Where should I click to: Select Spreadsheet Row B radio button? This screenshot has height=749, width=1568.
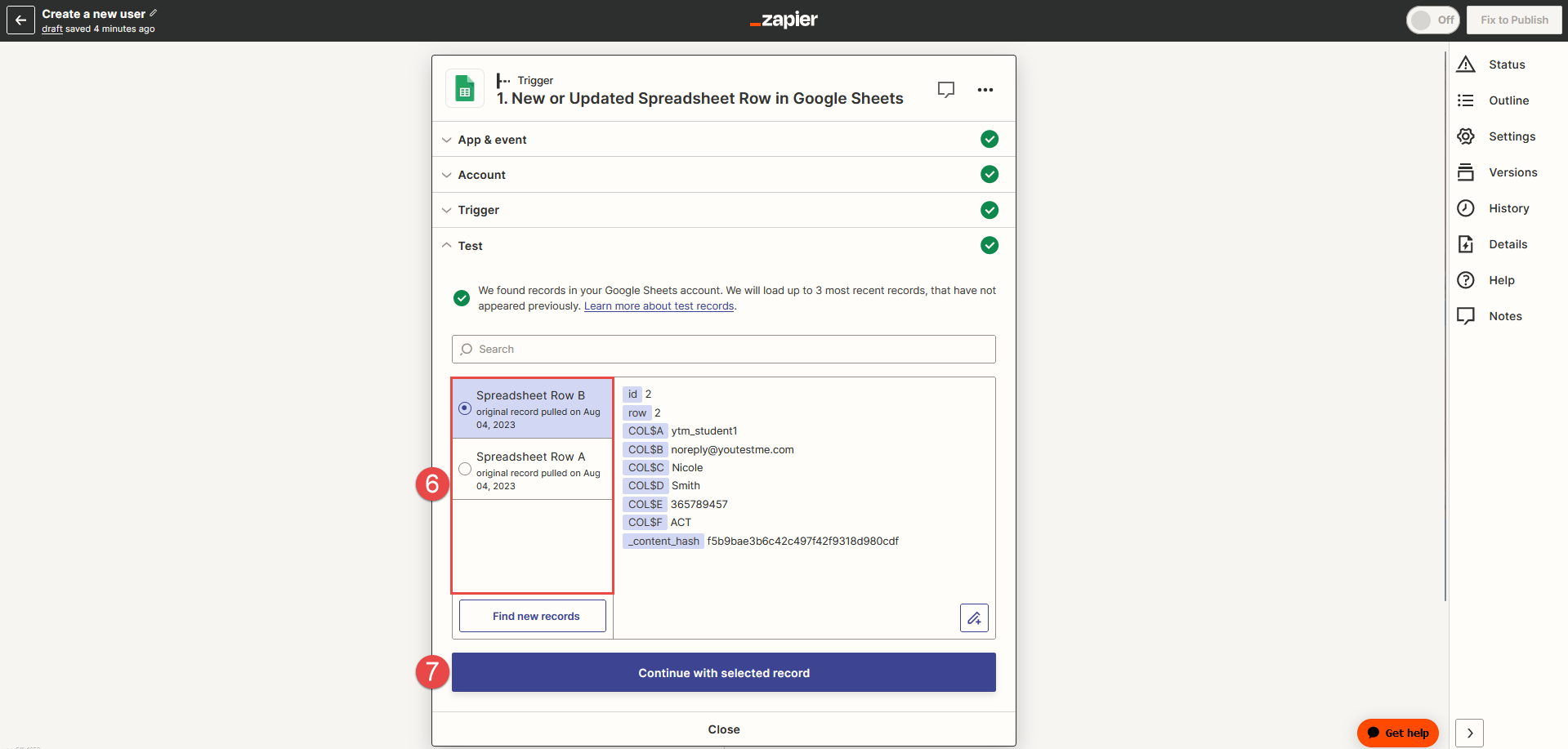465,408
